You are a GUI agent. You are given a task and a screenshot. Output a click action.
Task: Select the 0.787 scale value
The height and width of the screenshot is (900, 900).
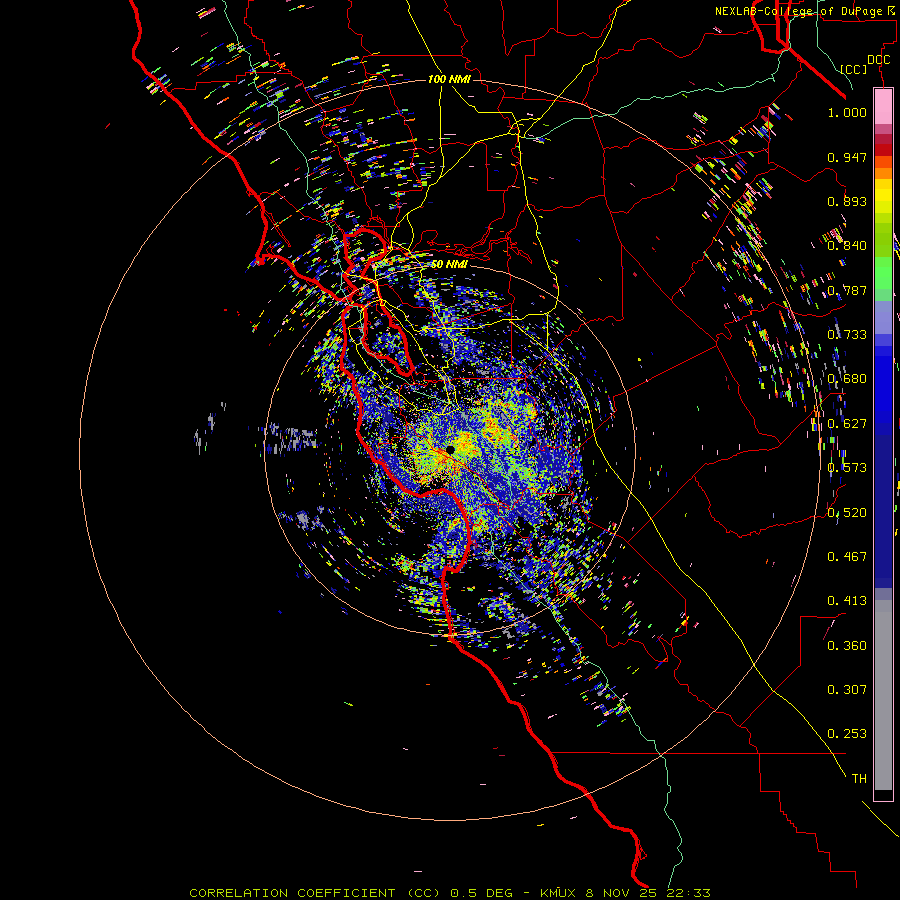pyautogui.click(x=847, y=290)
